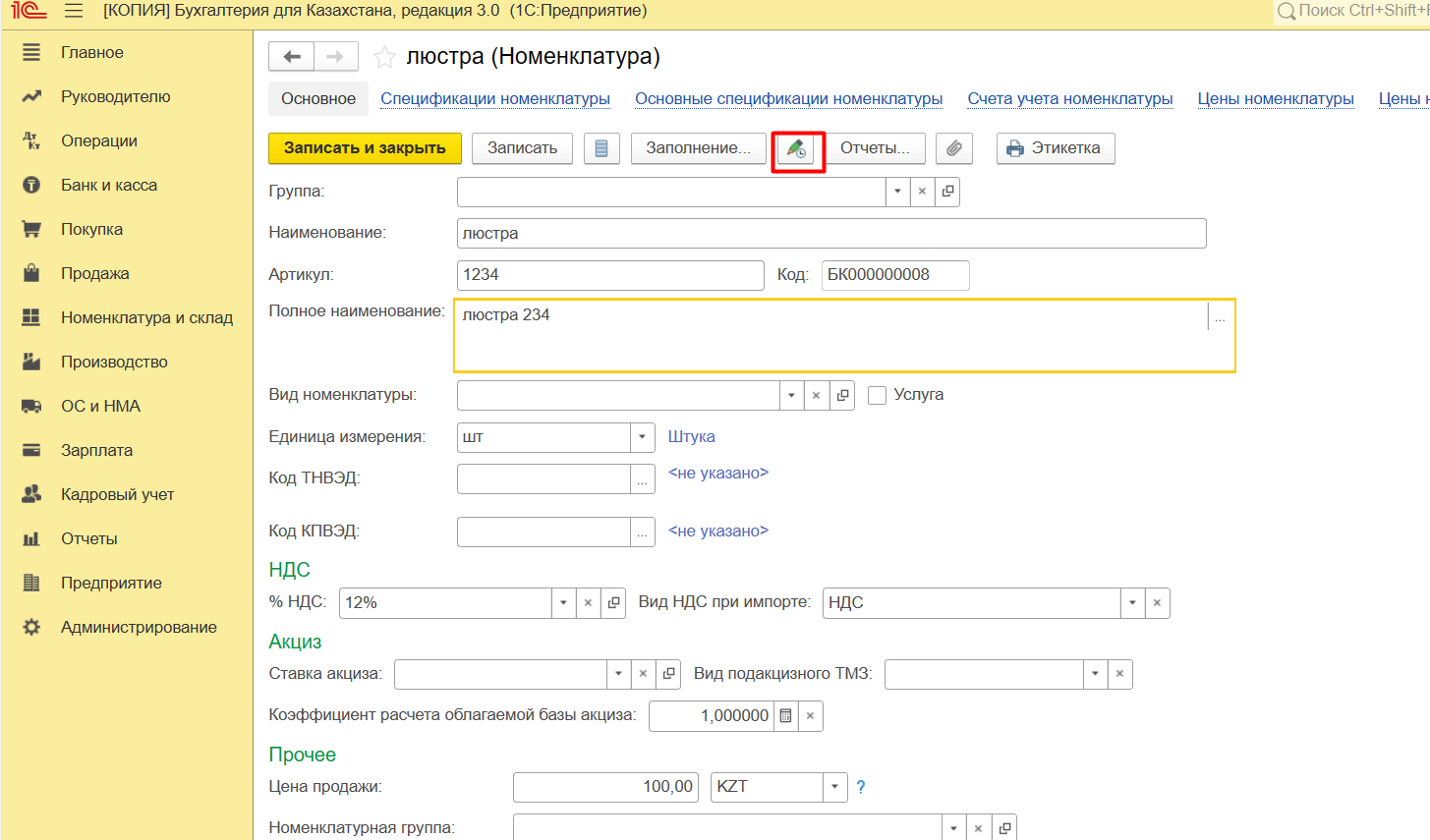Expand the KZT currency dropdown
This screenshot has height=840, width=1430.
[834, 787]
